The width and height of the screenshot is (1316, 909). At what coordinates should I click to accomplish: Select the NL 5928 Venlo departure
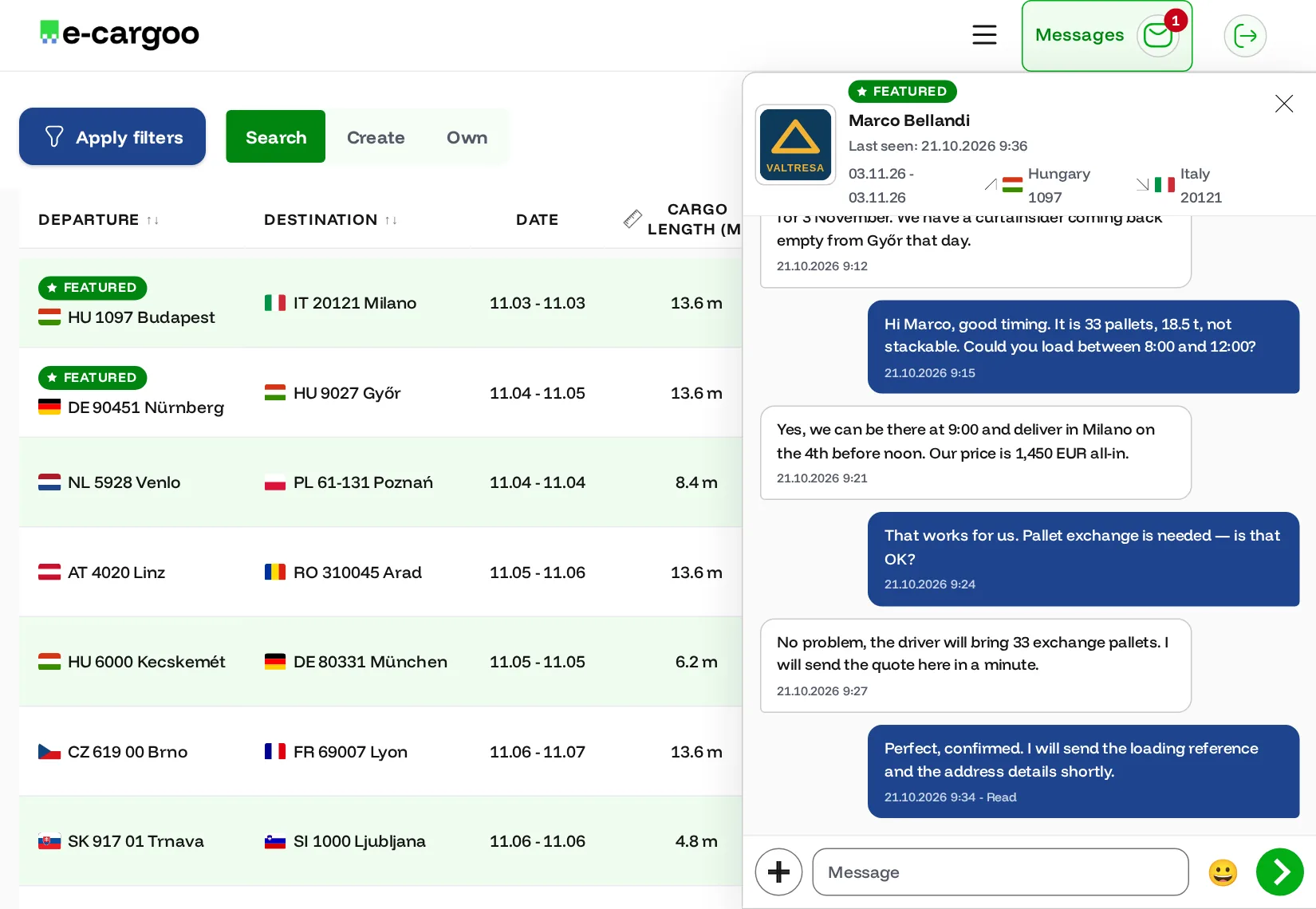tap(109, 482)
